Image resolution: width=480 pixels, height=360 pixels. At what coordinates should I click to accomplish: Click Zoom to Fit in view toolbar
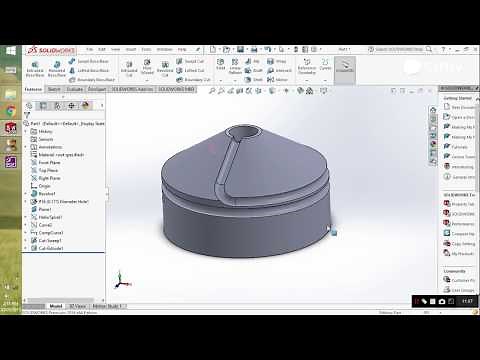[212, 91]
